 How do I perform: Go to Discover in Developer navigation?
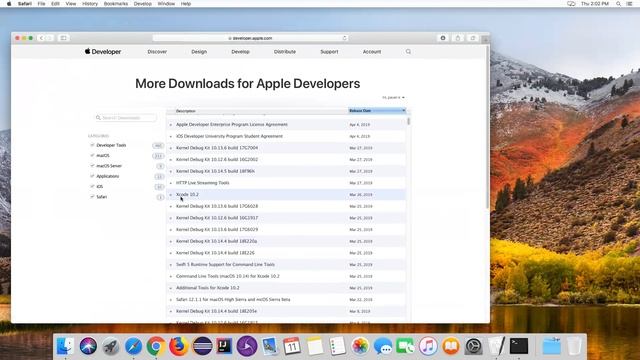pos(157,52)
